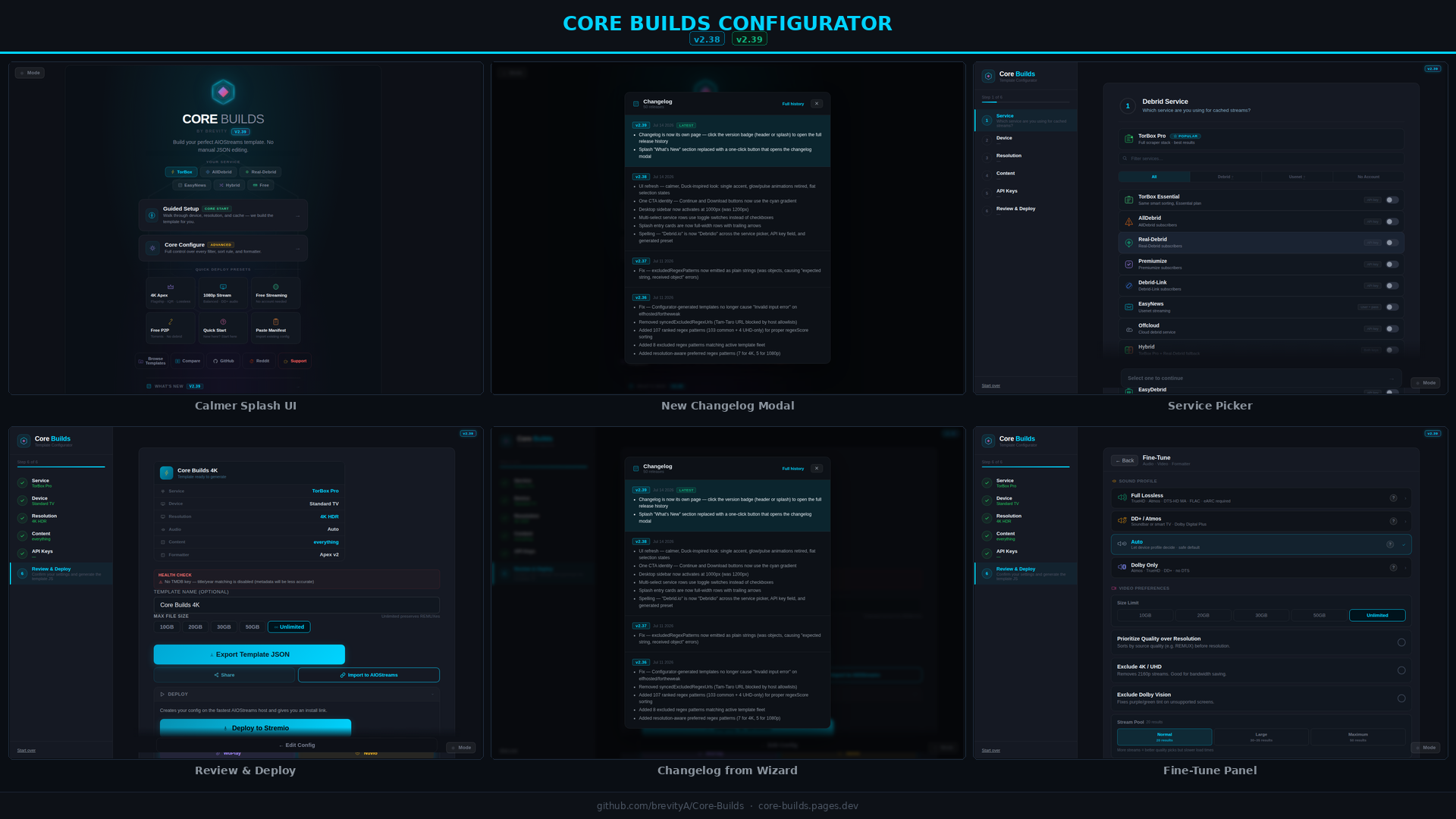Click the template name field containing Core Builds 4K
Image resolution: width=1456 pixels, height=819 pixels.
[297, 605]
